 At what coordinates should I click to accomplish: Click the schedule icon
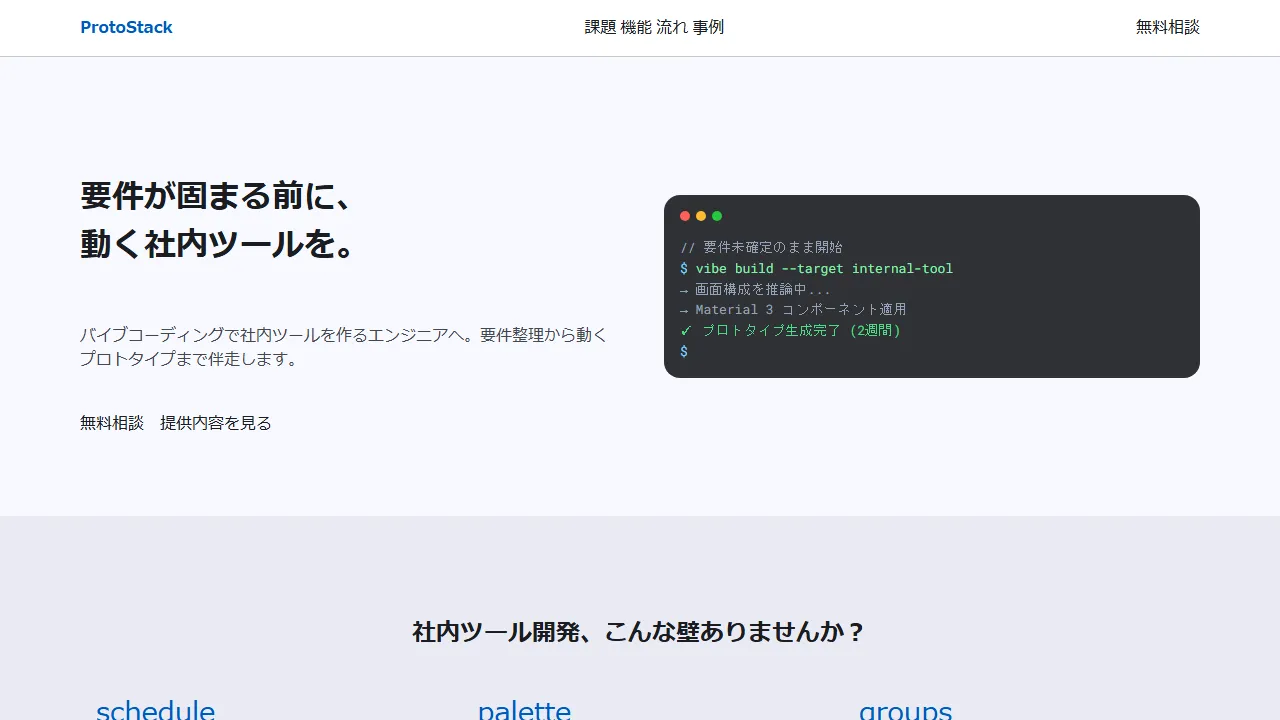click(x=155, y=710)
